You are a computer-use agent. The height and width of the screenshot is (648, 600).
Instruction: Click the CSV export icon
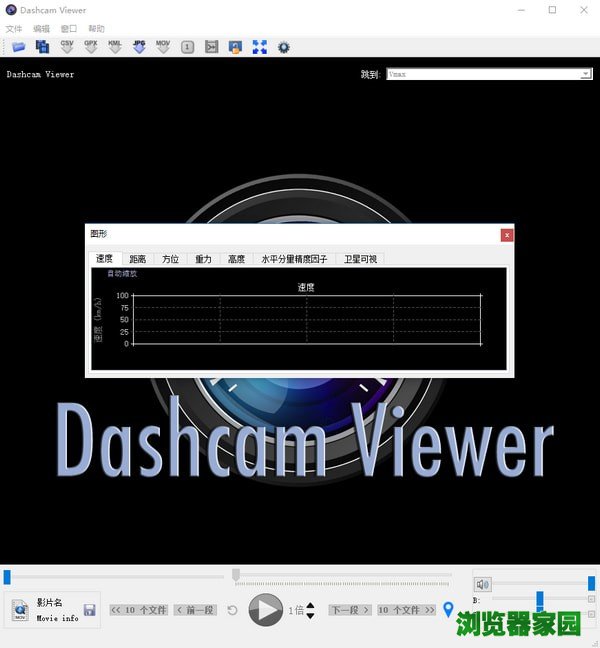coord(67,46)
